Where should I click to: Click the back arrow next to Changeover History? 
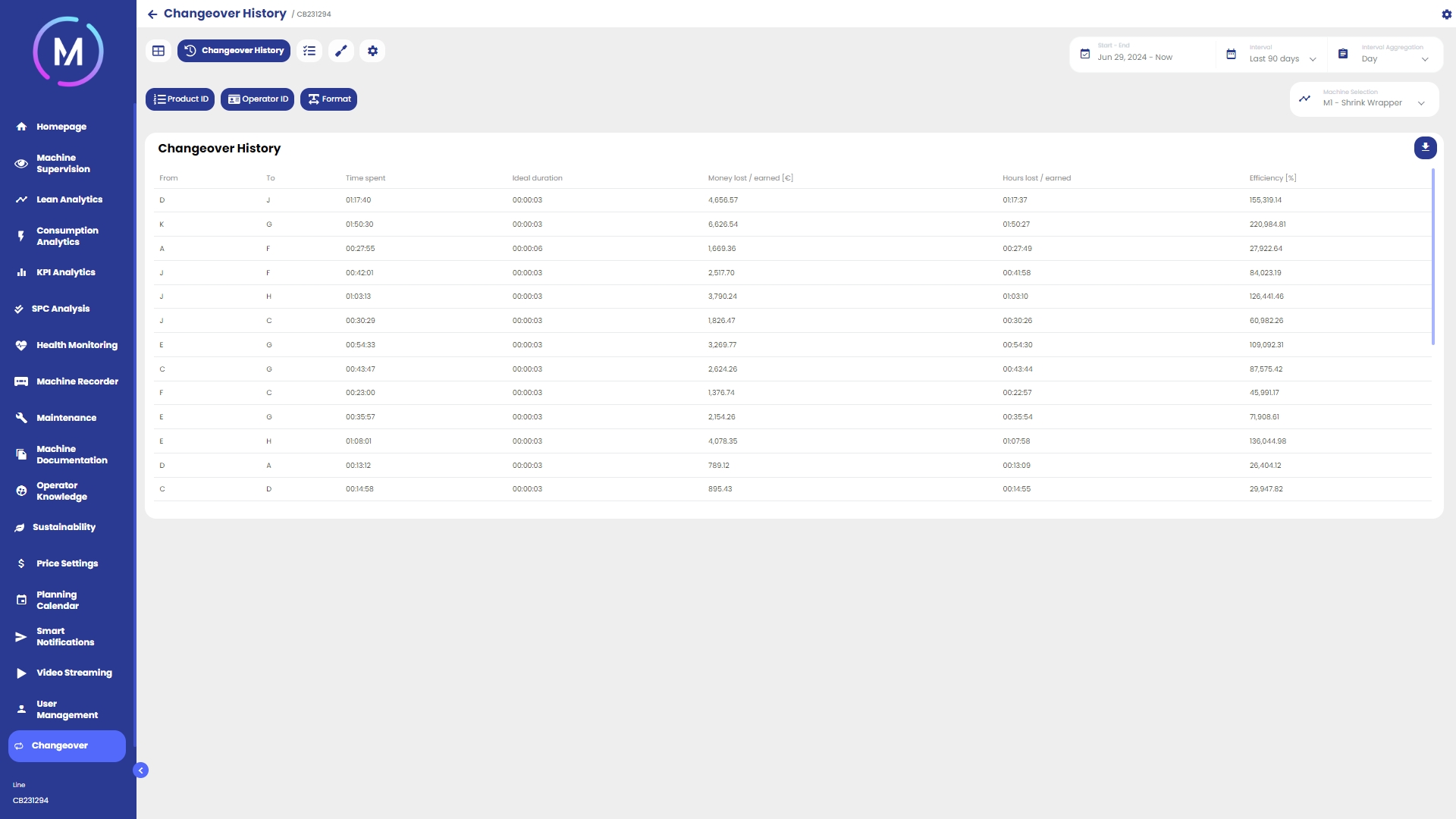[x=152, y=14]
